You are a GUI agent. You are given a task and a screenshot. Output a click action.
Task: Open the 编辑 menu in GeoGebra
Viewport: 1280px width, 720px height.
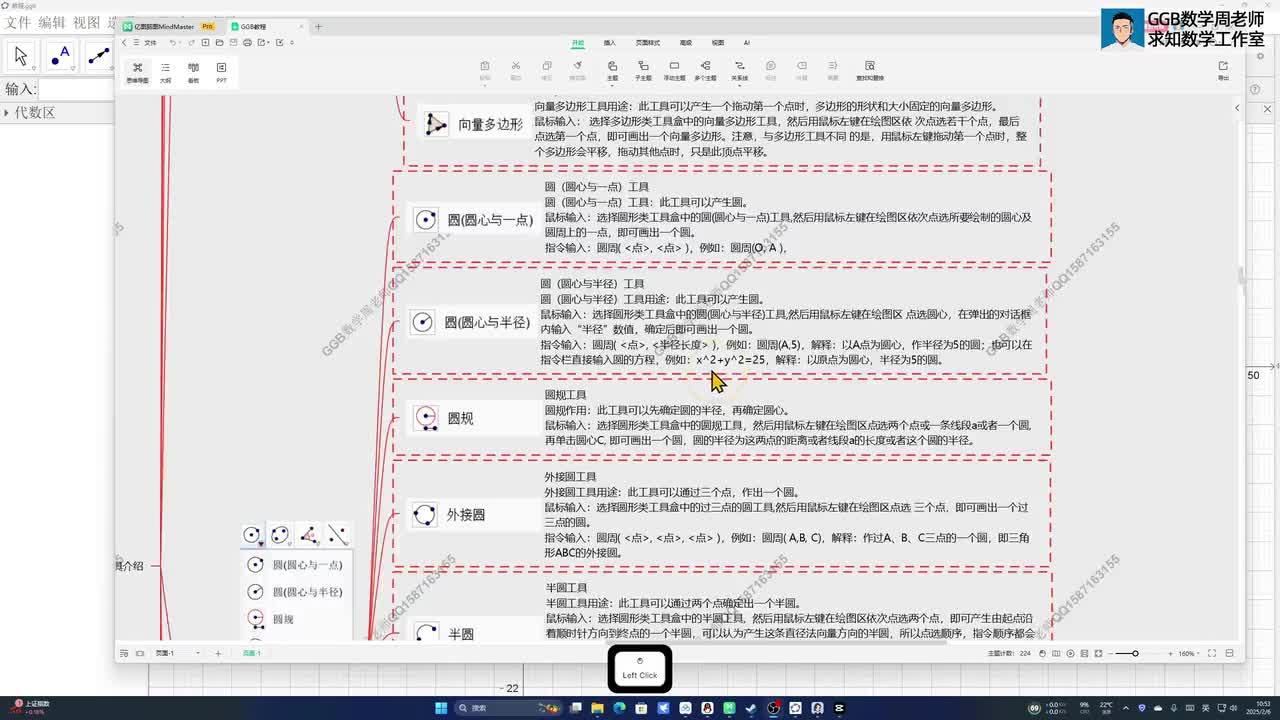[x=52, y=22]
